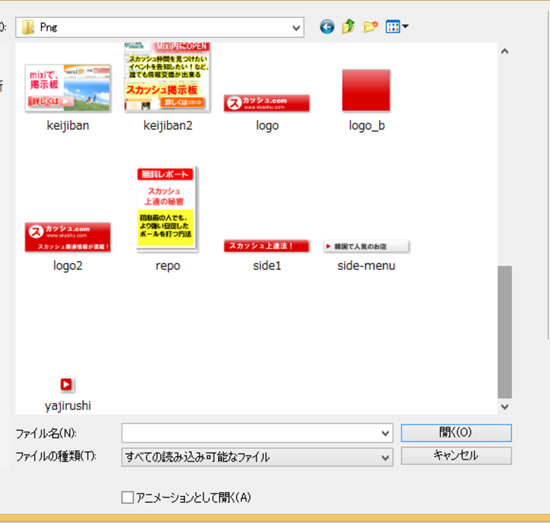Screen dimensions: 550x523
Task: Click the keijiban2 file name label
Action: click(168, 125)
